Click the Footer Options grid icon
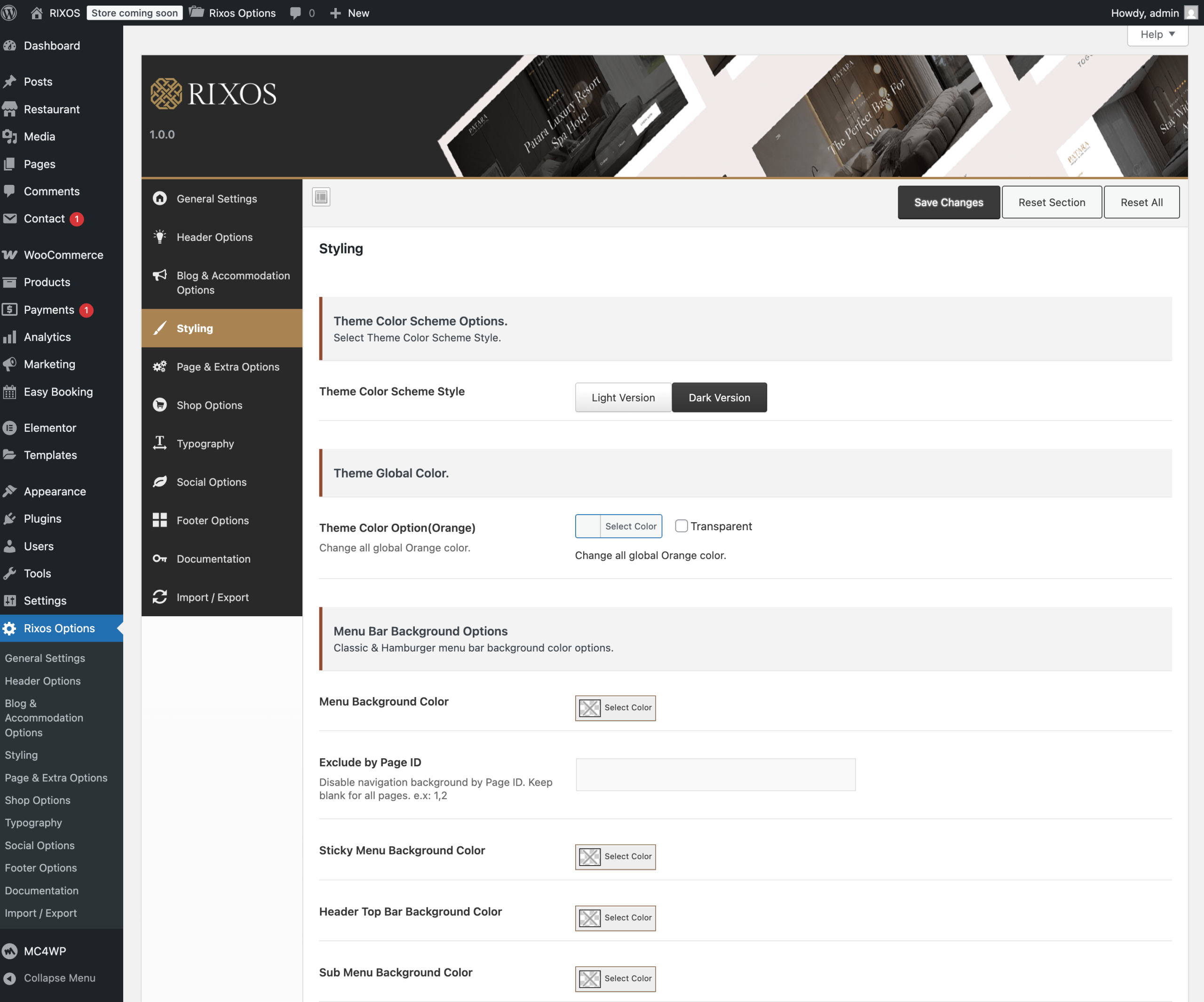 coord(160,520)
